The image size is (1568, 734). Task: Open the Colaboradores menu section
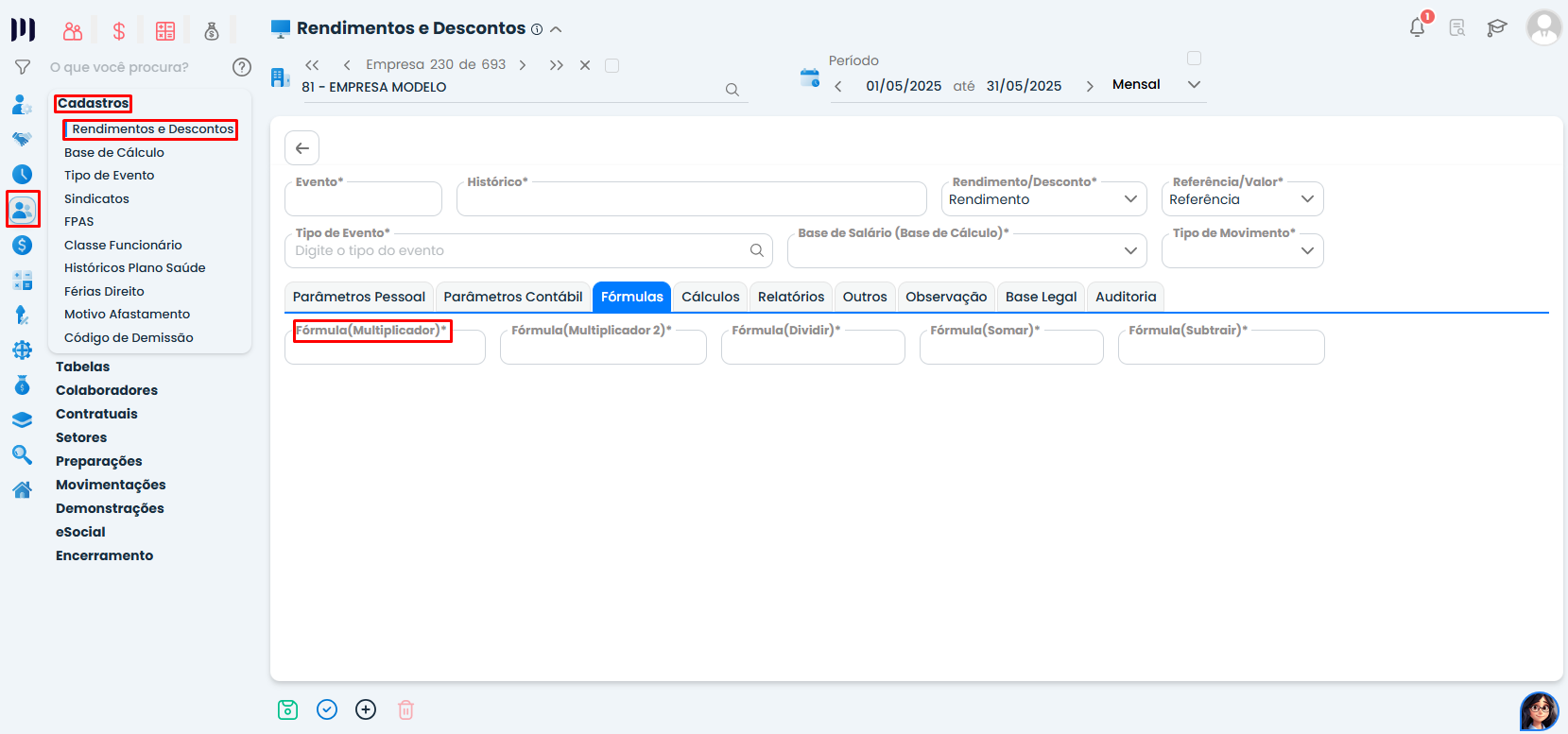click(x=107, y=390)
